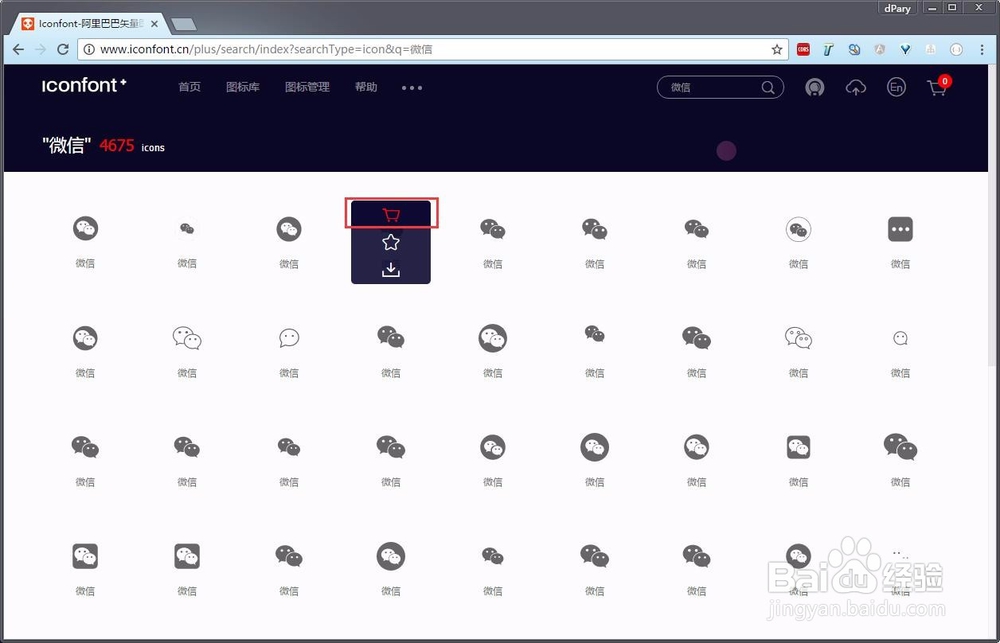Screen dimensions: 1000x643
Task: Switch site language with En icon
Action: 896,87
